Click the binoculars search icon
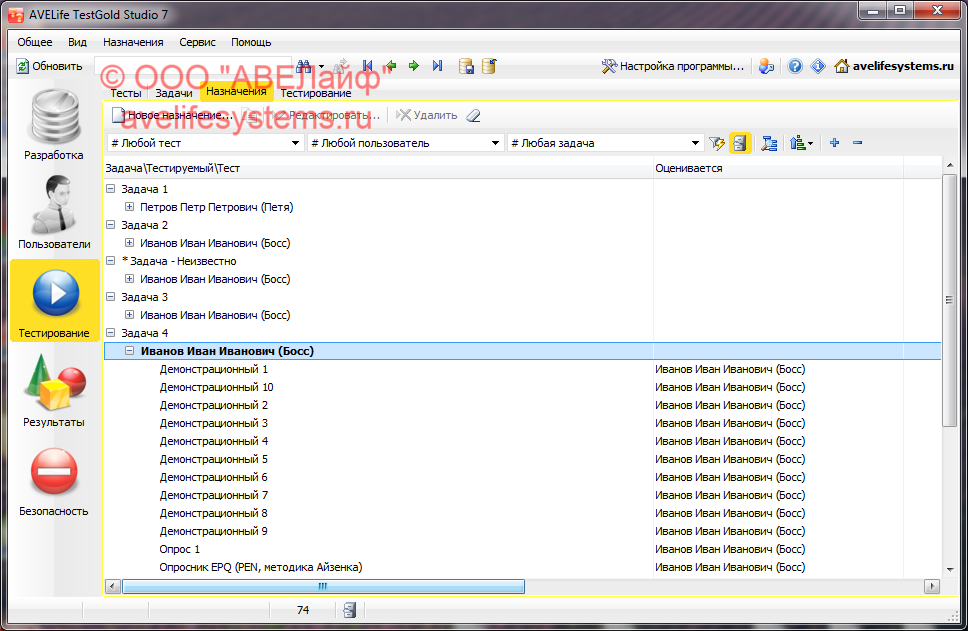Viewport: 968px width, 631px height. point(304,66)
